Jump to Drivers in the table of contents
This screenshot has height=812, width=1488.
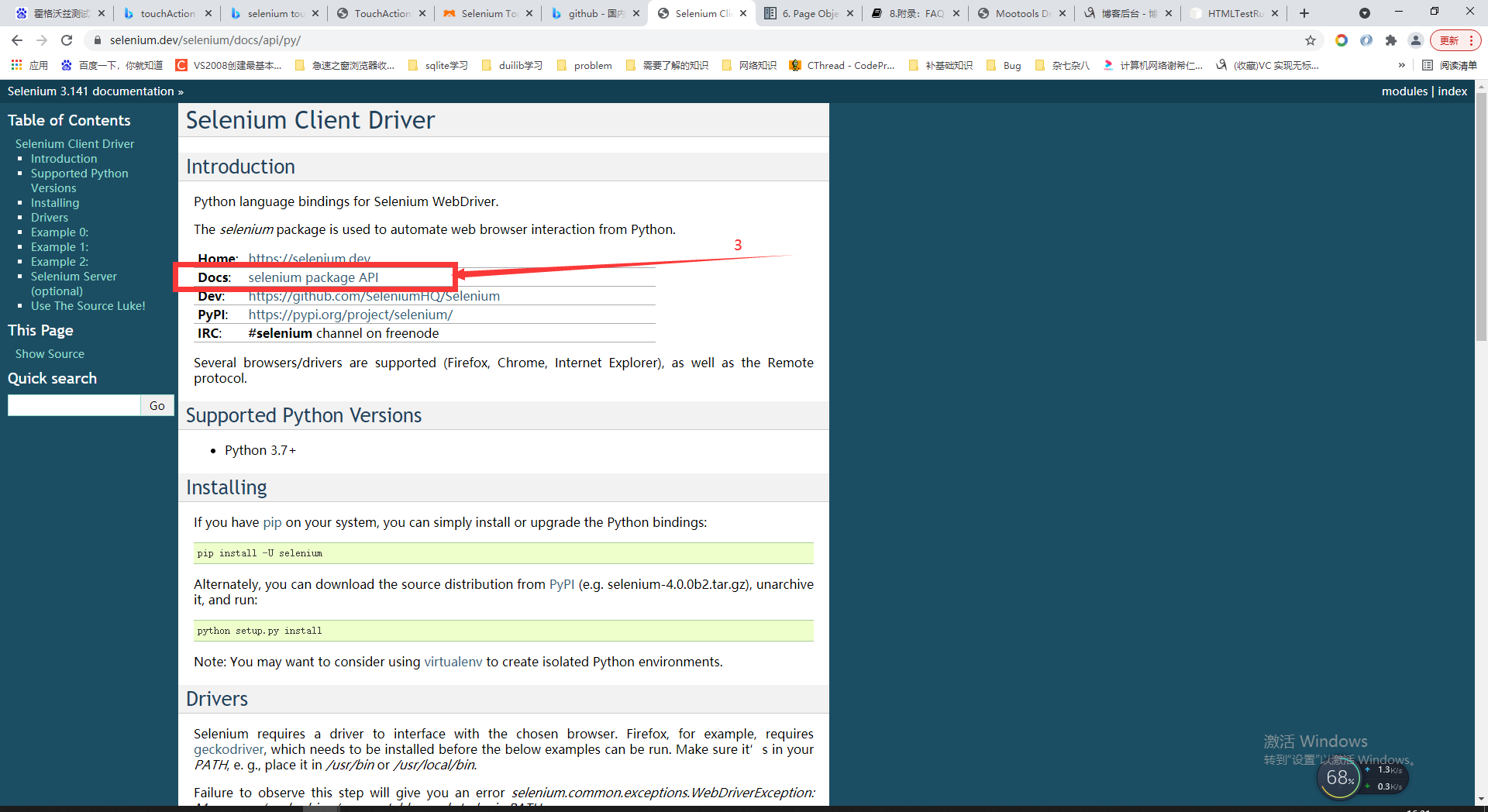(50, 218)
